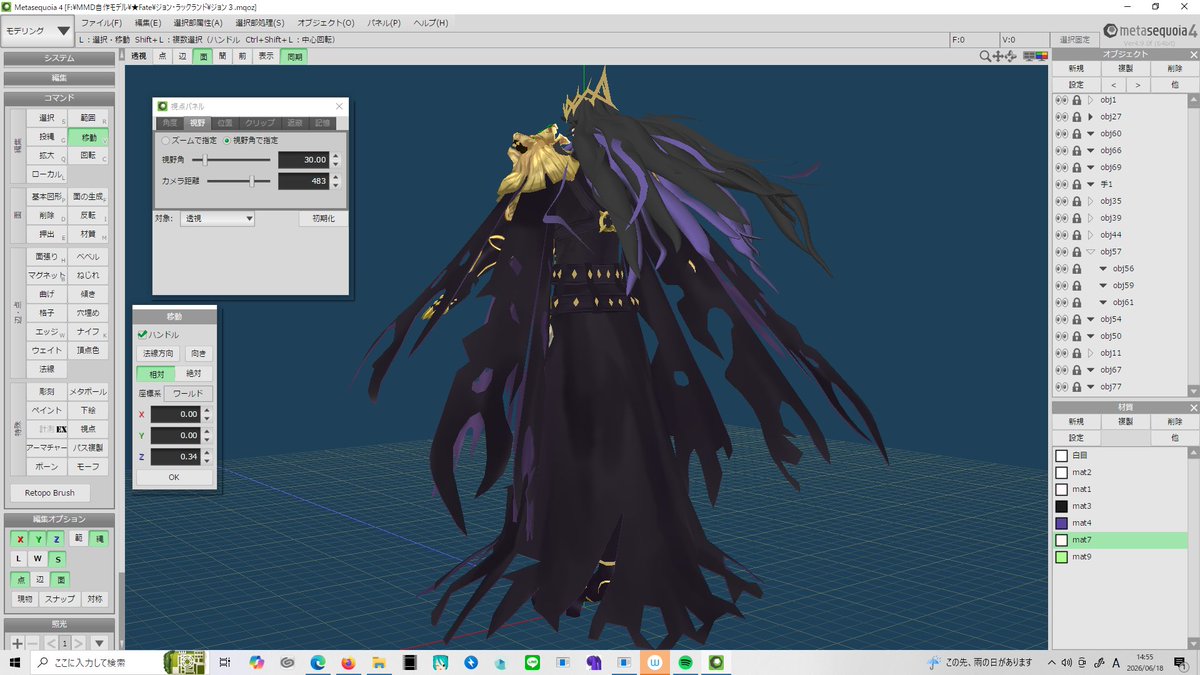The height and width of the screenshot is (675, 1200).
Task: Select the マグネット magnet command
Action: tap(46, 275)
